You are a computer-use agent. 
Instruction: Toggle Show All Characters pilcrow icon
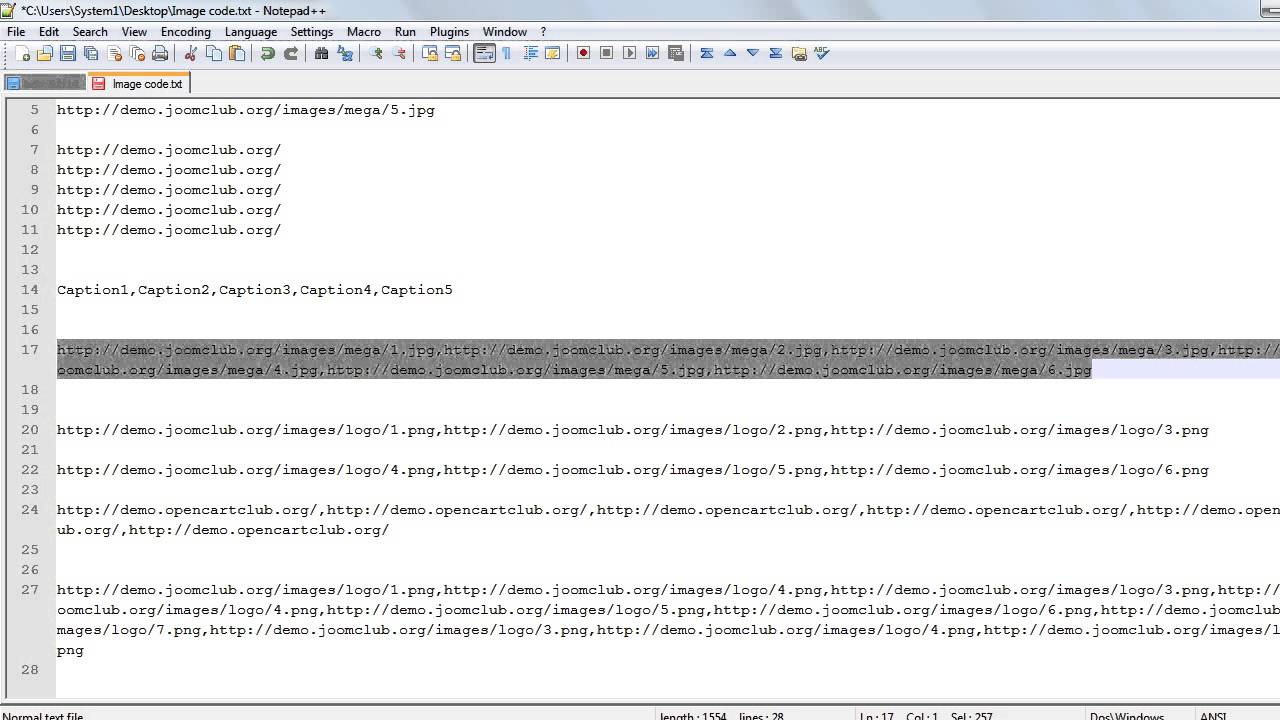[507, 54]
